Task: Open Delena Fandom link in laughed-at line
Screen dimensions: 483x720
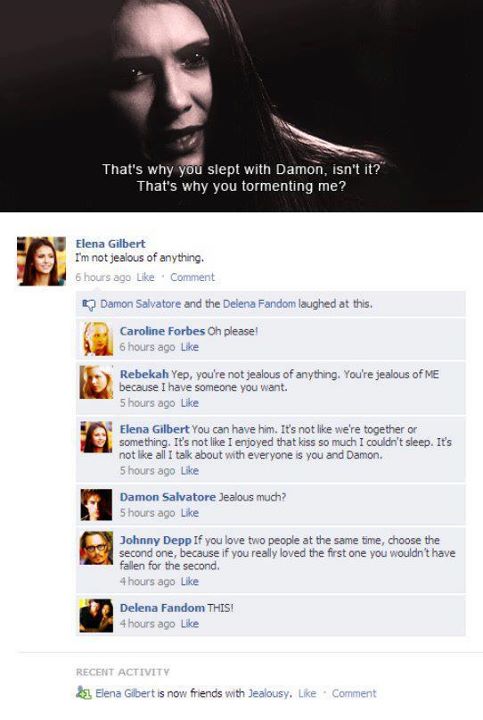Action: [x=259, y=304]
